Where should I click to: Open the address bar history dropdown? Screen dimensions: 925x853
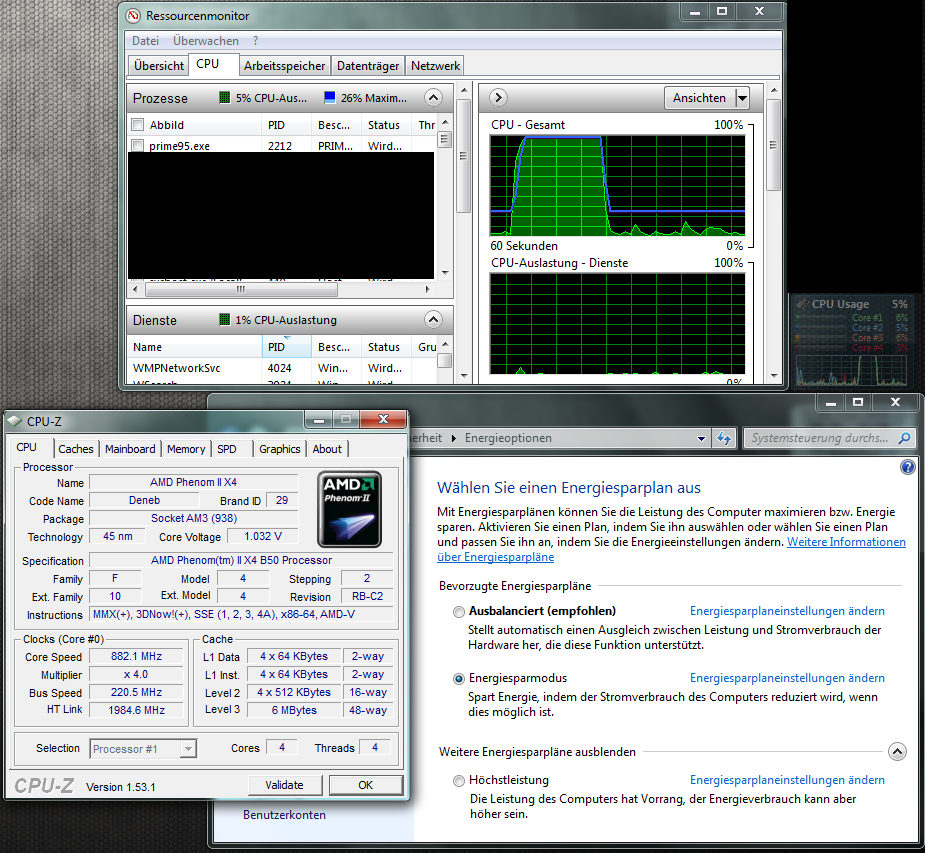[701, 438]
